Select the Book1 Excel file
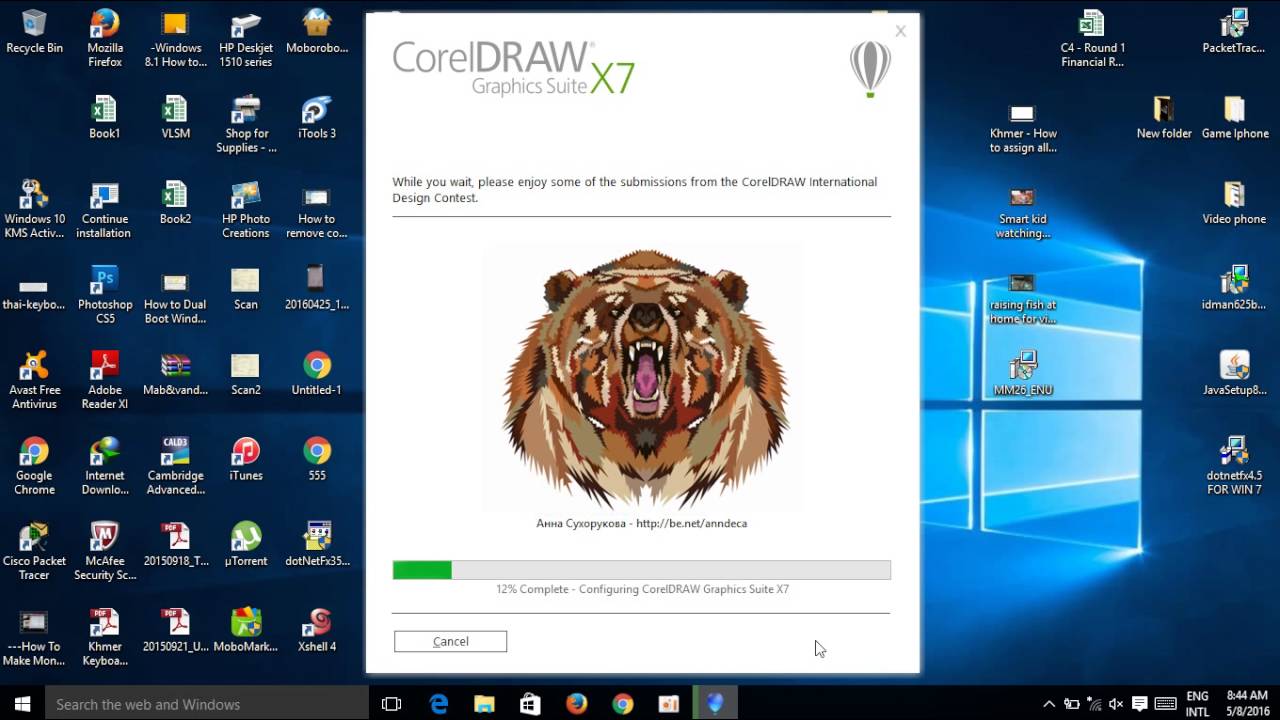The image size is (1280, 720). point(105,117)
